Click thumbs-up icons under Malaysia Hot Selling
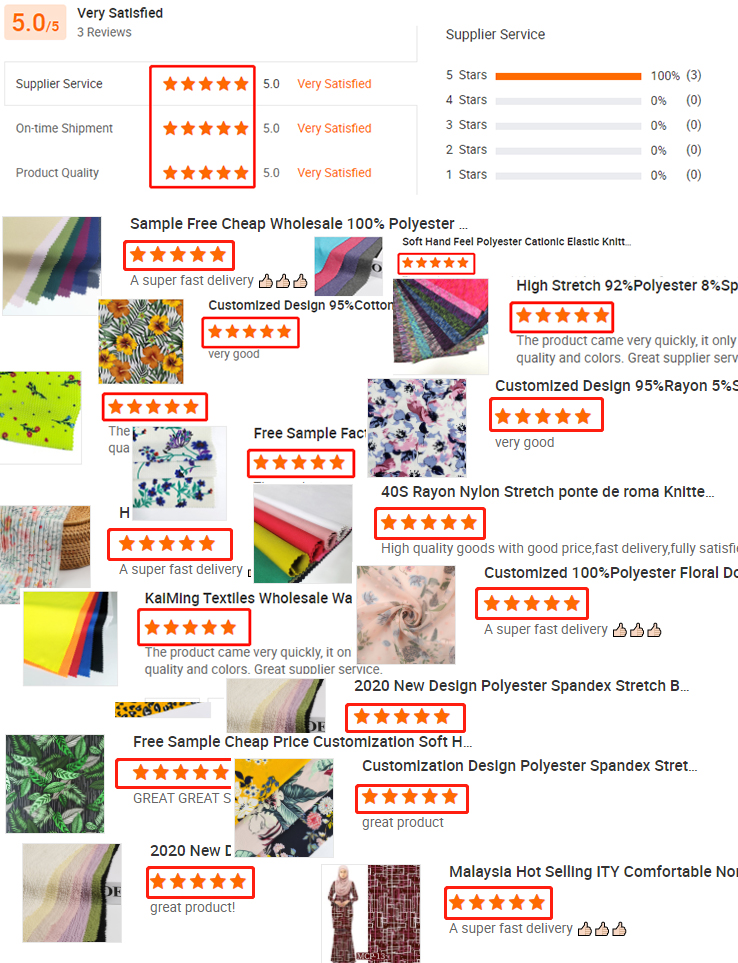 point(602,929)
